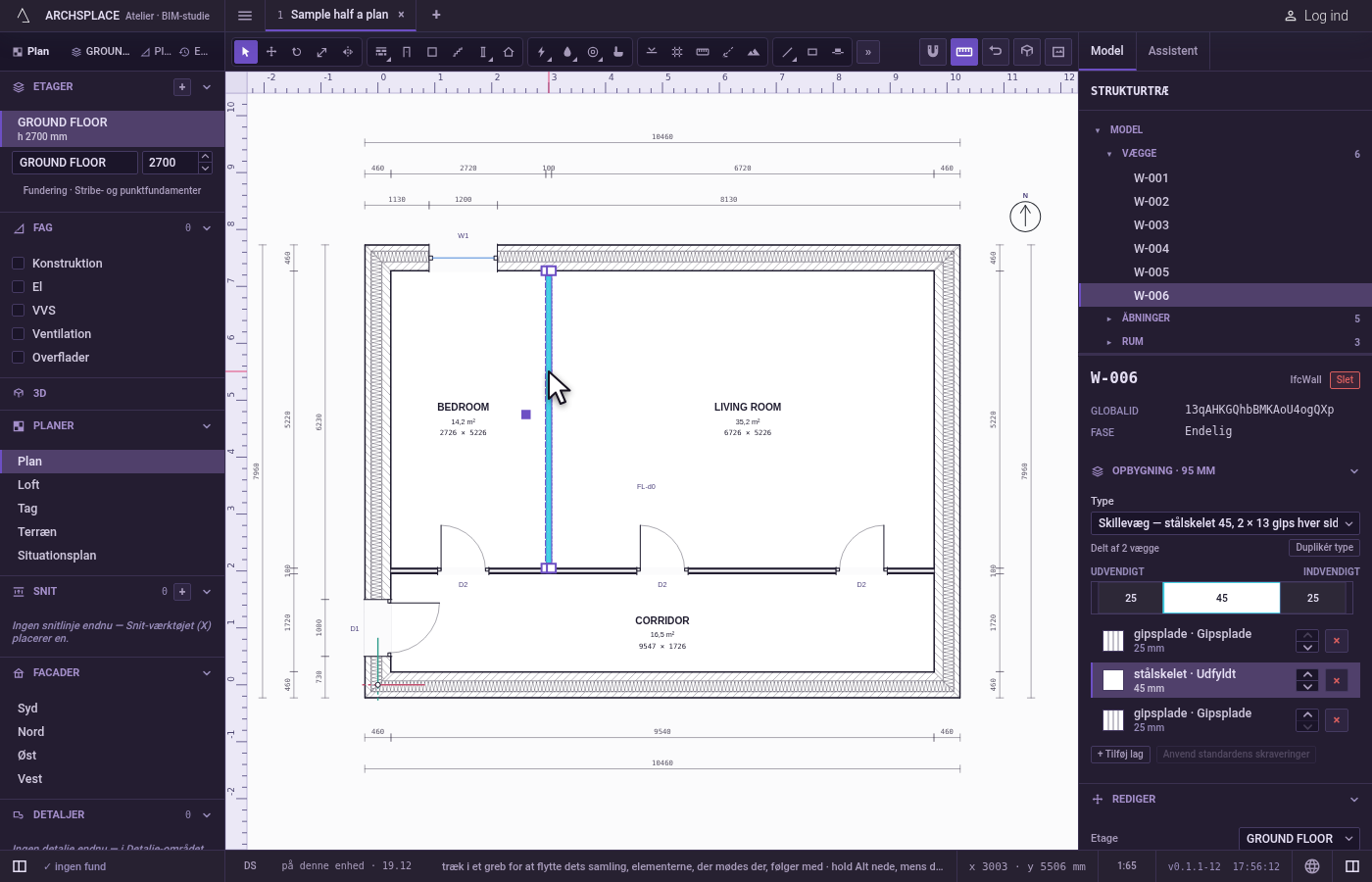Collapse the OPBYGNING 95 MM section
1372x882 pixels.
1354,471
